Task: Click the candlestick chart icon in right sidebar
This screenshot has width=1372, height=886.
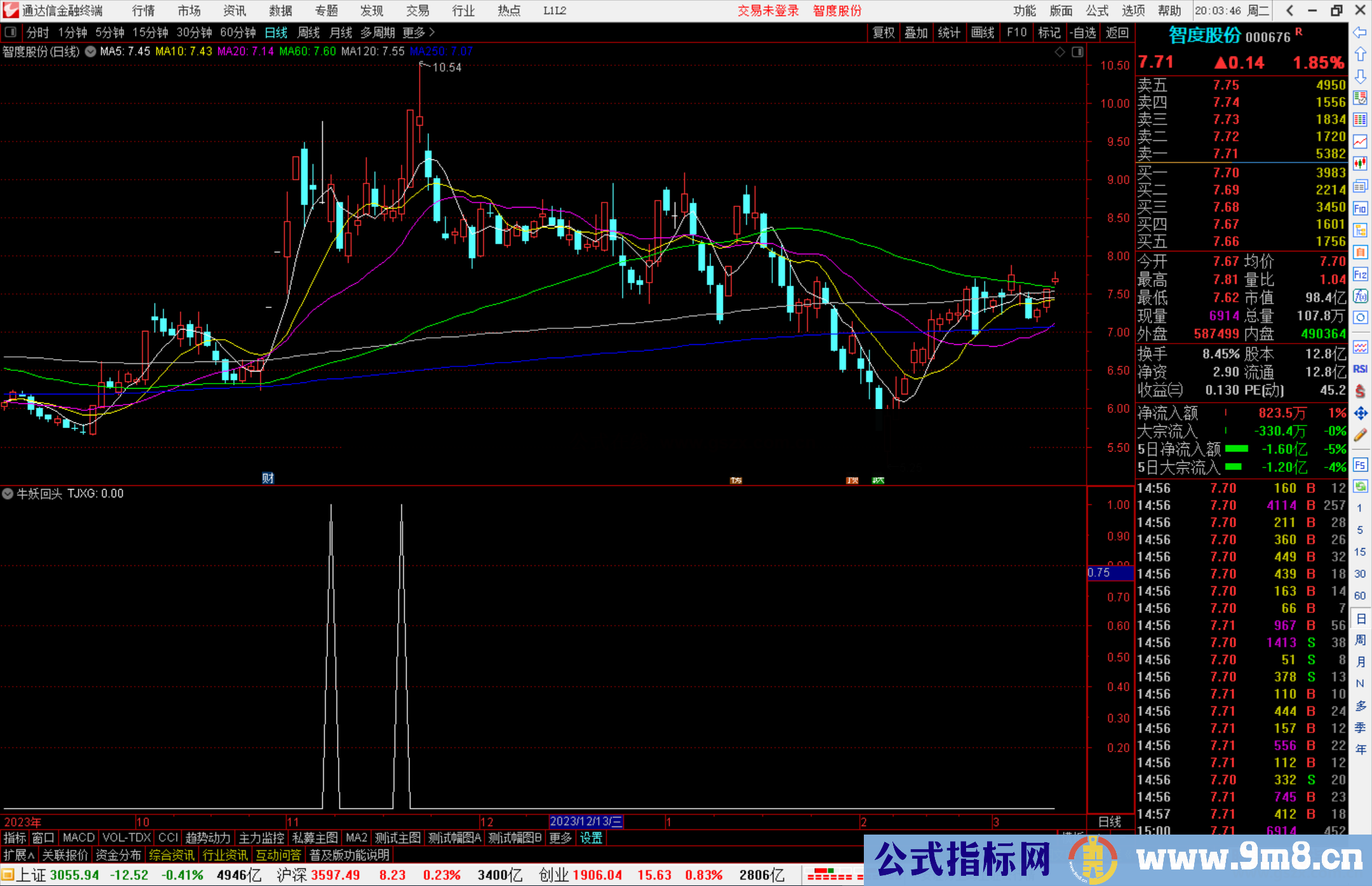Action: click(x=1360, y=164)
